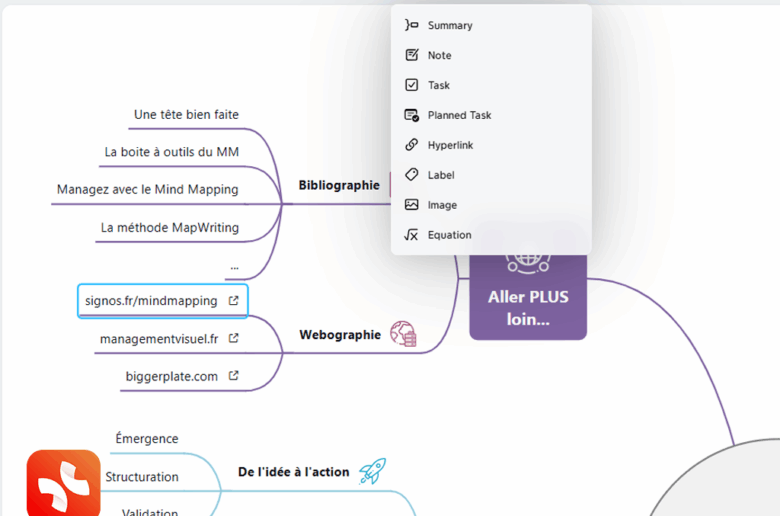Image resolution: width=780 pixels, height=516 pixels.
Task: Click the rocket icon beside De l'idée à l'action
Action: click(x=372, y=471)
